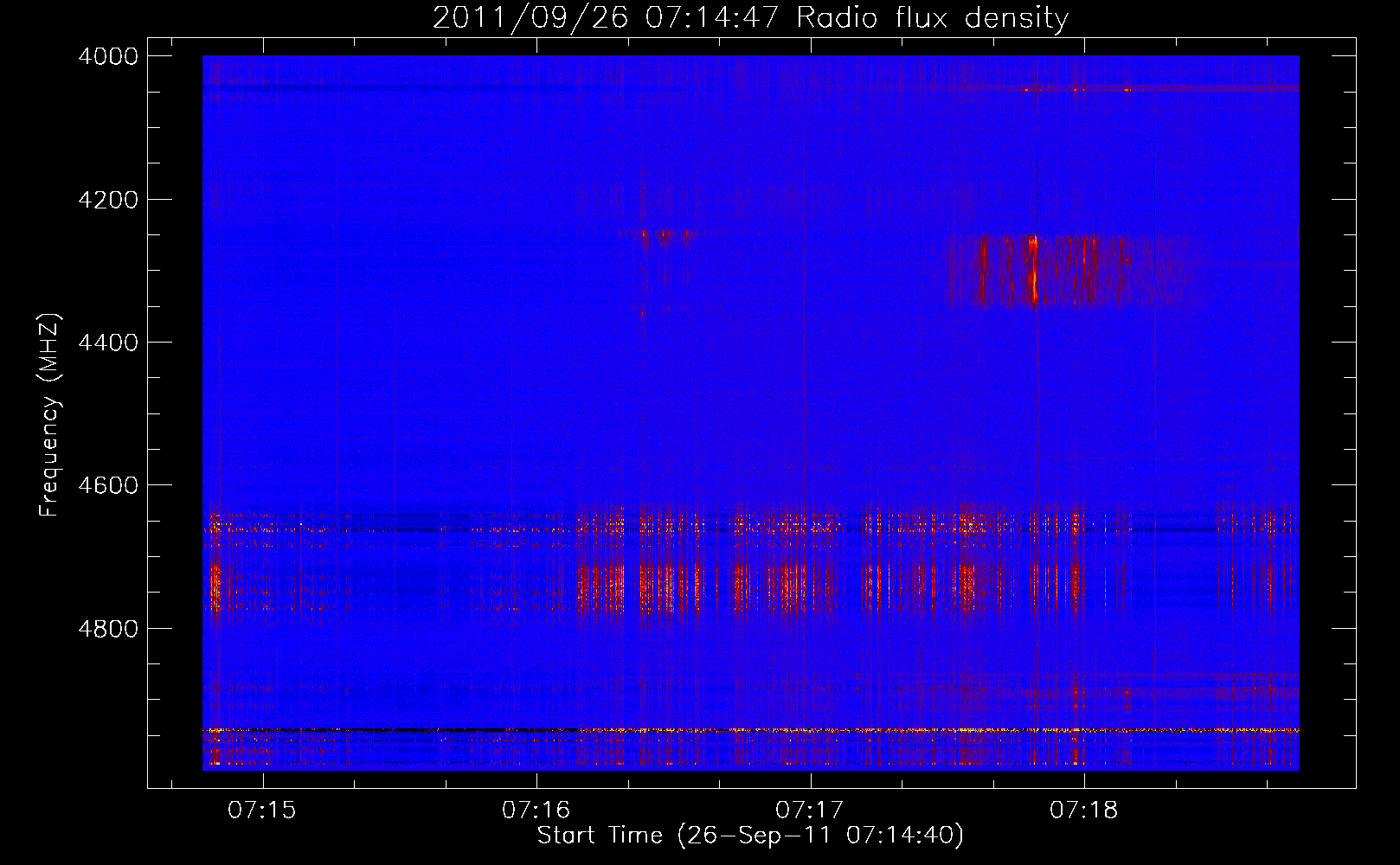Click the "Frequency (MHZ)" axis label
This screenshot has height=865, width=1400.
(49, 415)
